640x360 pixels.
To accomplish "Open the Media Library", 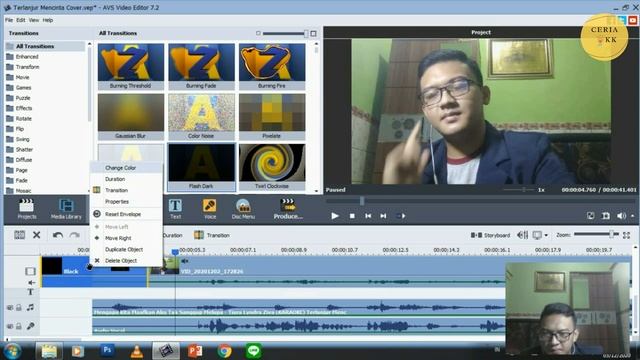I will pyautogui.click(x=66, y=209).
